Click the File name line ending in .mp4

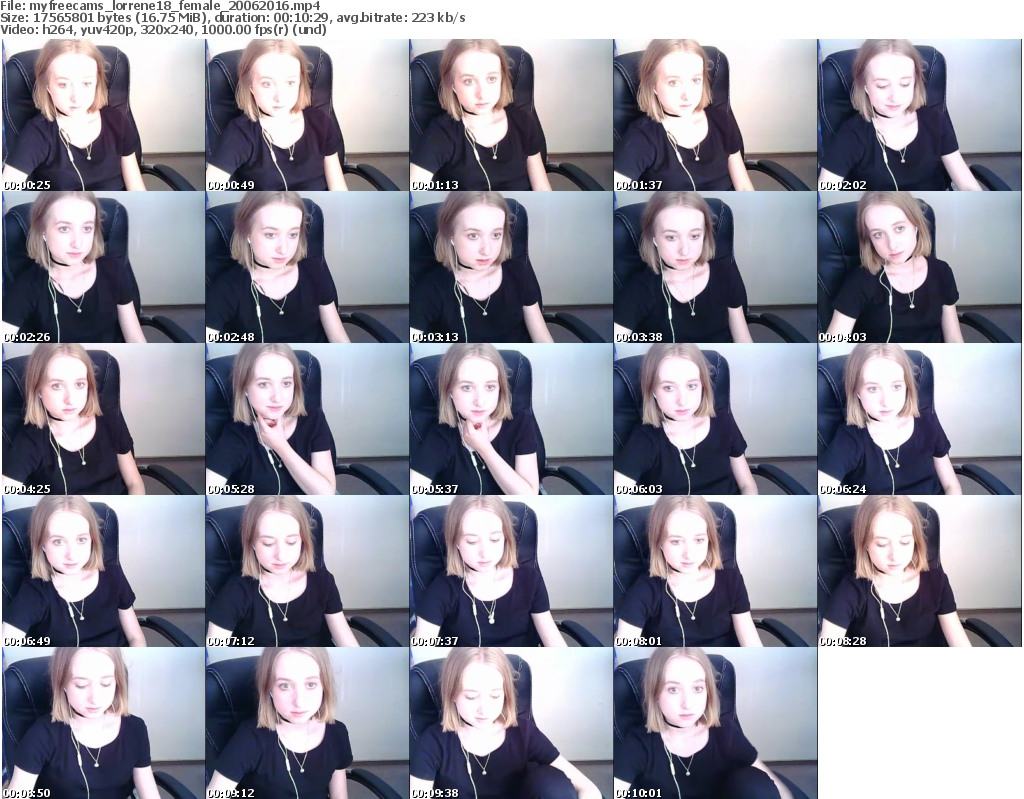click(x=160, y=6)
